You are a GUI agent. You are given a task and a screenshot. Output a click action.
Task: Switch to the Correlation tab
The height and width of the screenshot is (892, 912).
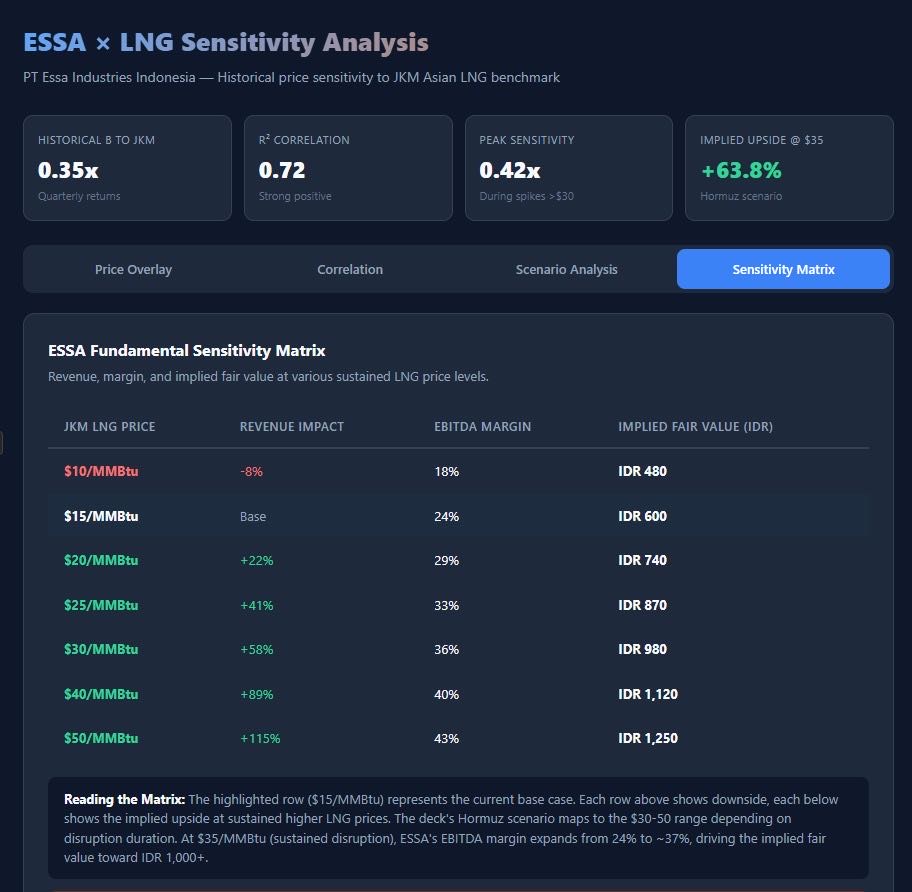coord(350,269)
